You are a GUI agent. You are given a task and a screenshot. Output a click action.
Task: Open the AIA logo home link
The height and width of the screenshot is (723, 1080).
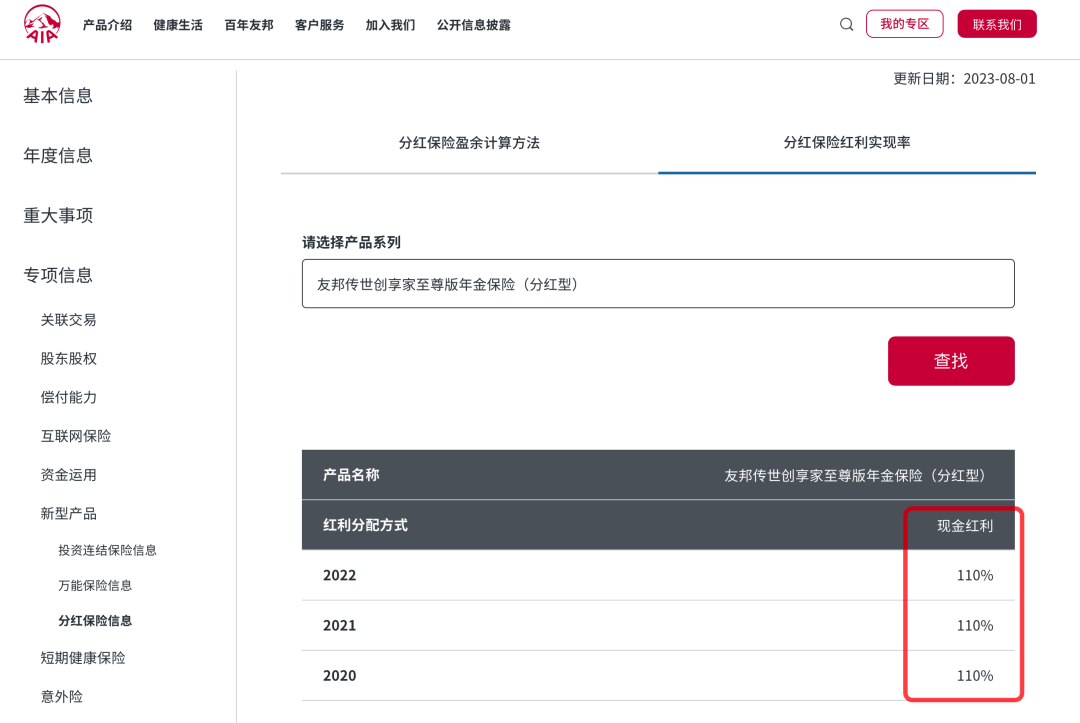tap(42, 24)
